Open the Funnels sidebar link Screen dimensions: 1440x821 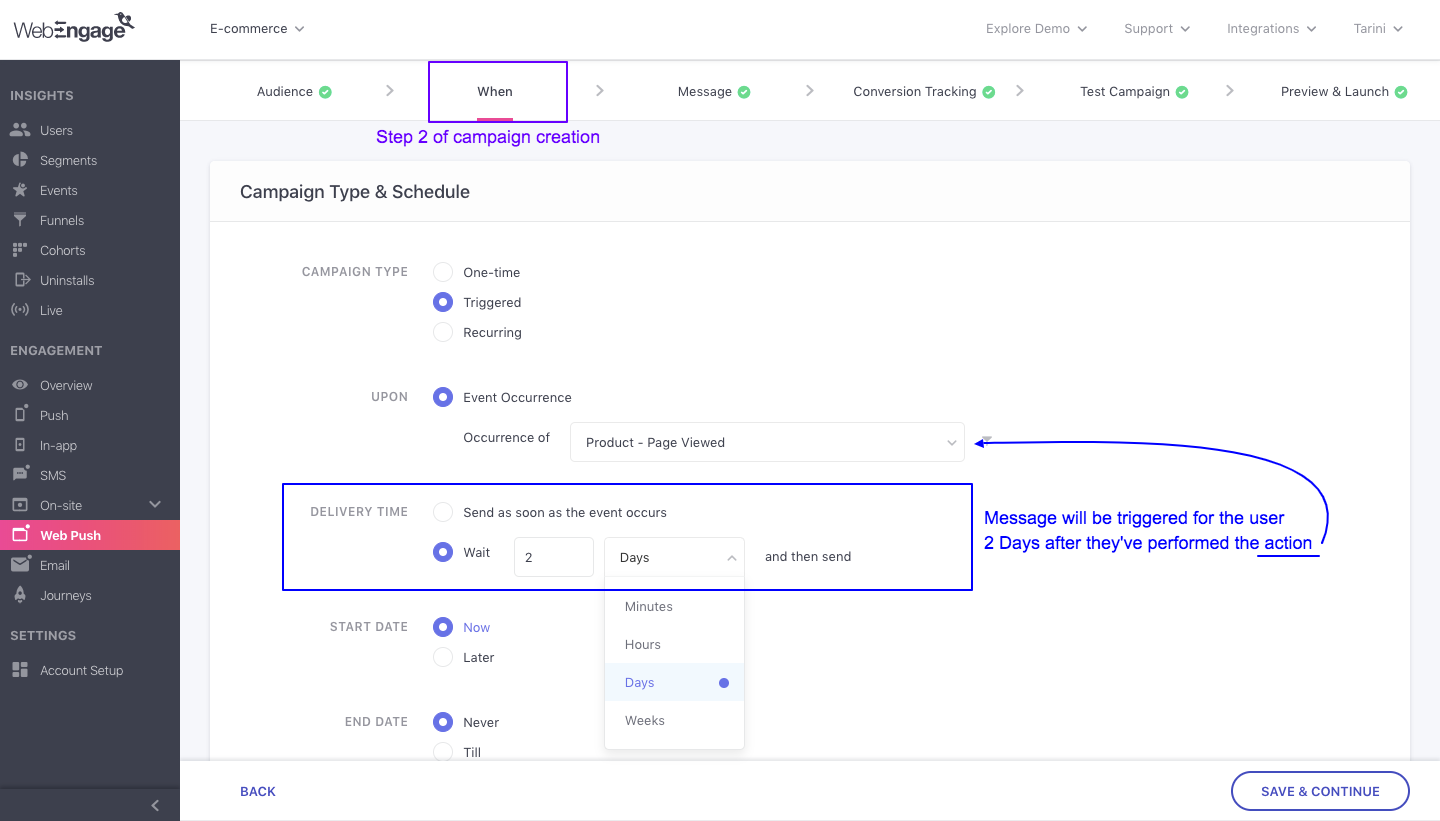point(62,220)
